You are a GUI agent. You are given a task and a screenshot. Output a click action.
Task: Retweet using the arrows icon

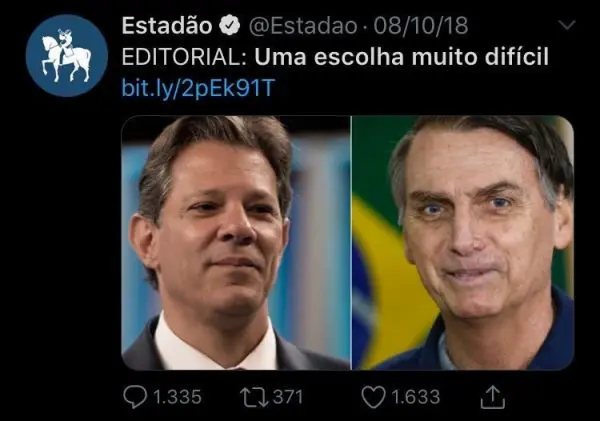[x=254, y=397]
